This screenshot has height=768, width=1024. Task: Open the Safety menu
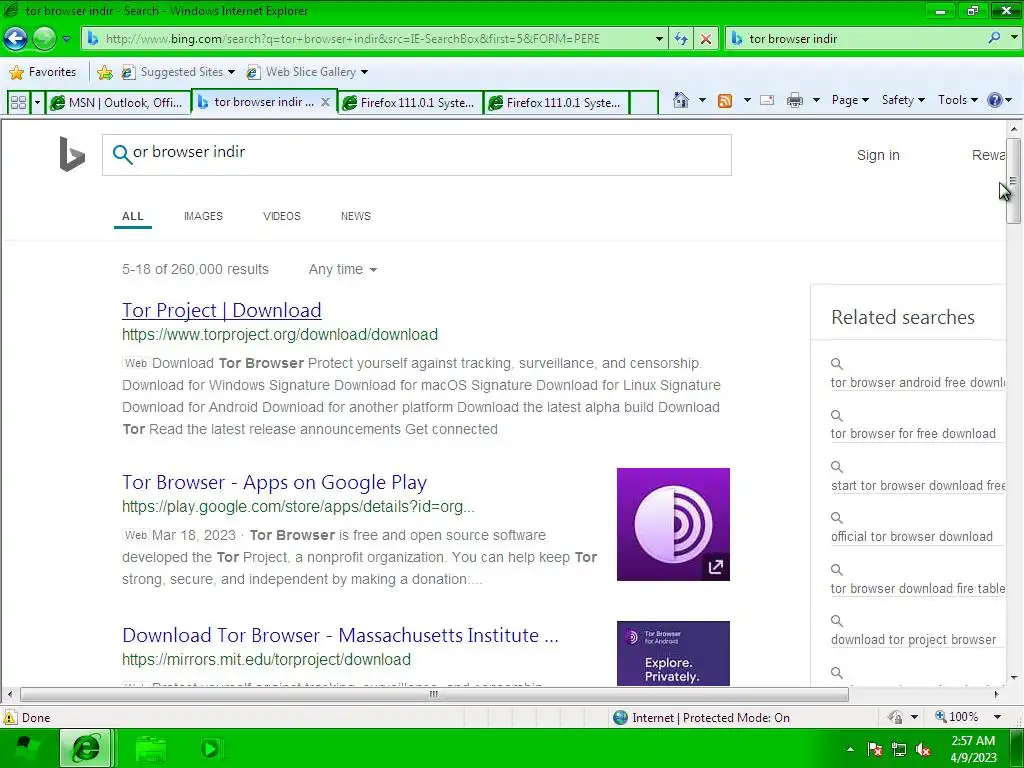point(903,100)
